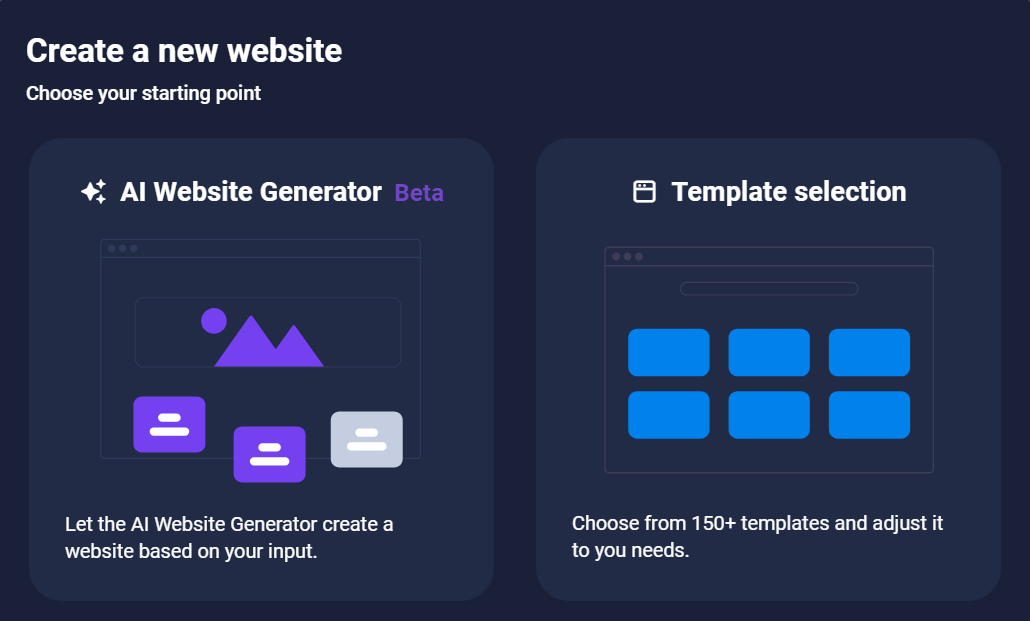Screen dimensions: 1030x621
Task: Select the top-left blue template block
Action: tap(668, 352)
